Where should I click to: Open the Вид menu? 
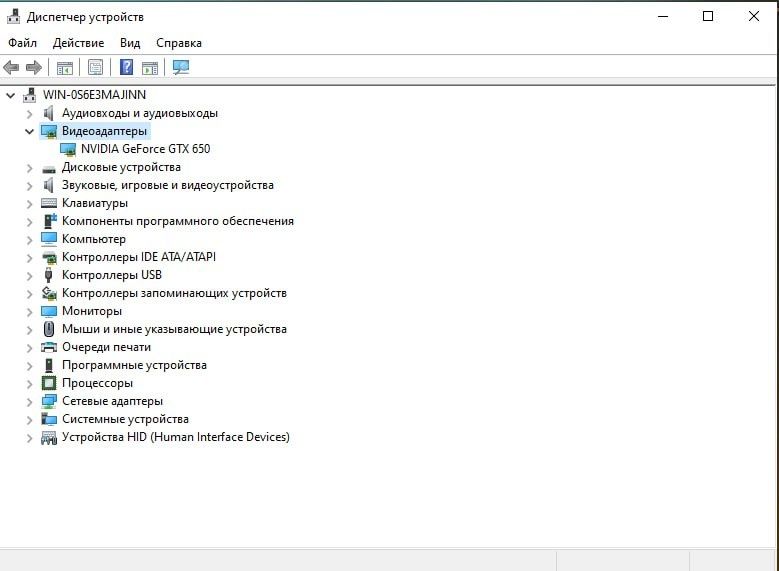(130, 43)
